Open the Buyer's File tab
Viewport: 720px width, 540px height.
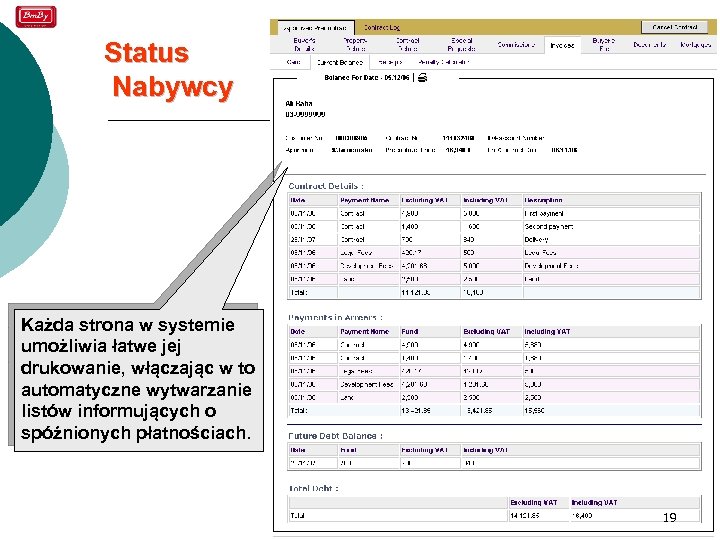click(x=604, y=45)
